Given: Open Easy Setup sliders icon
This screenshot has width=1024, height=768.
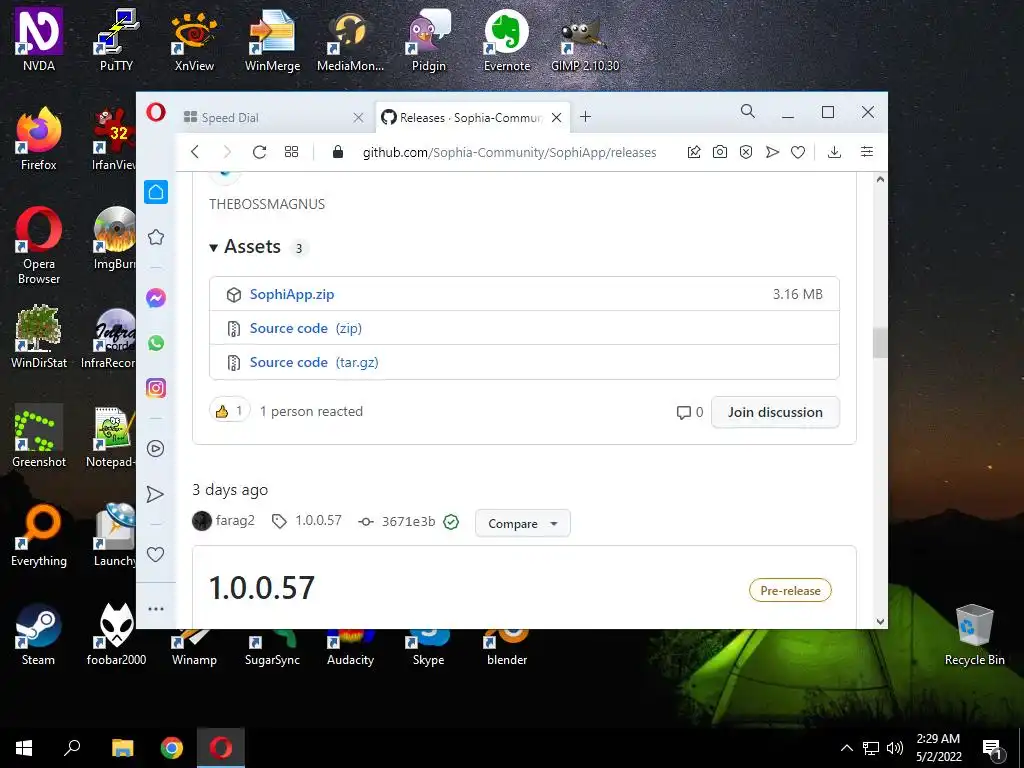Looking at the screenshot, I should [x=867, y=152].
